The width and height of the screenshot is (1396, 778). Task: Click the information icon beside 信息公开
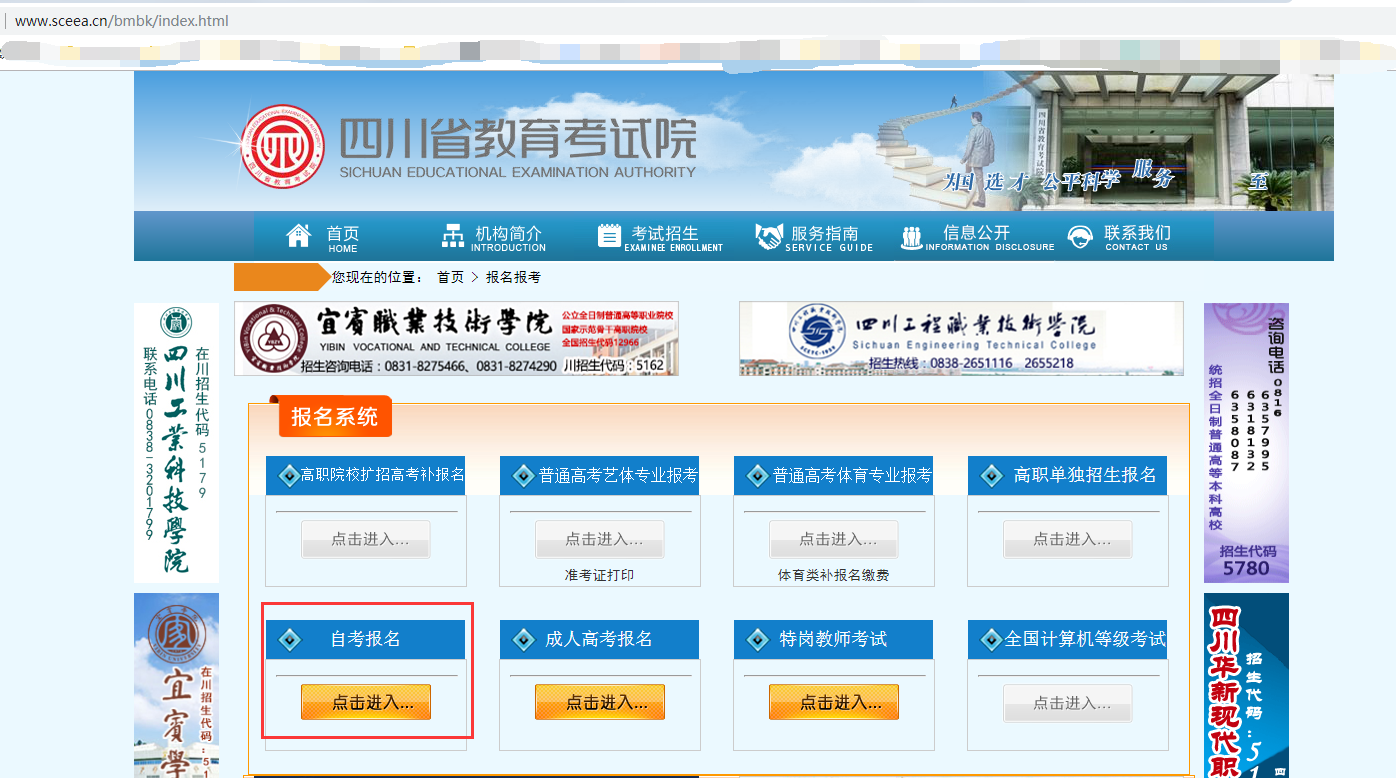tap(911, 235)
